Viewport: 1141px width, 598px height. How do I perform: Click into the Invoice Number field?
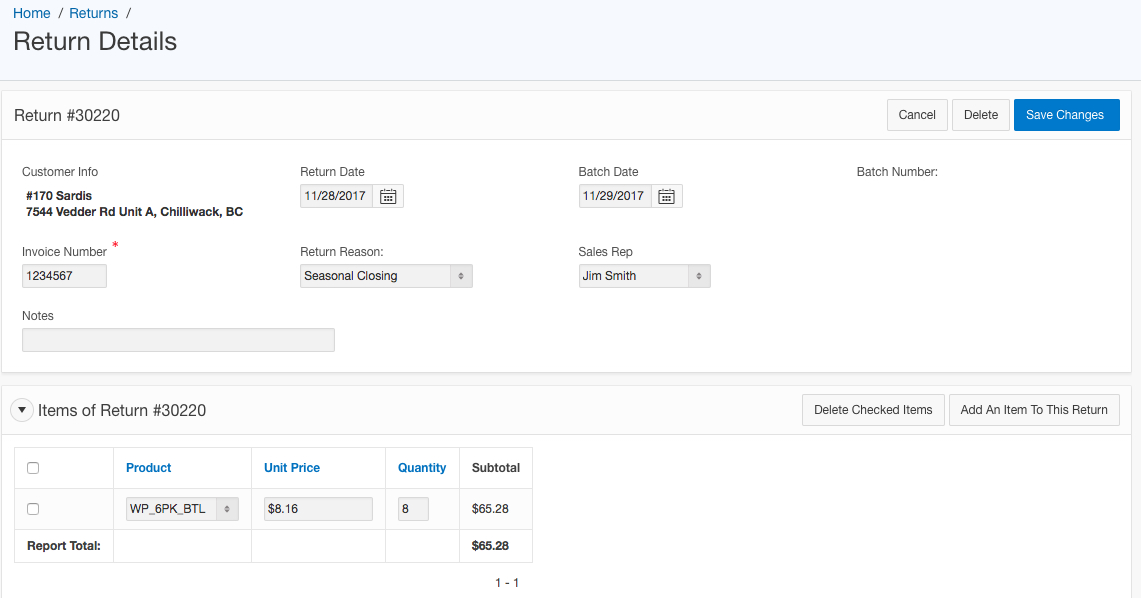[64, 276]
